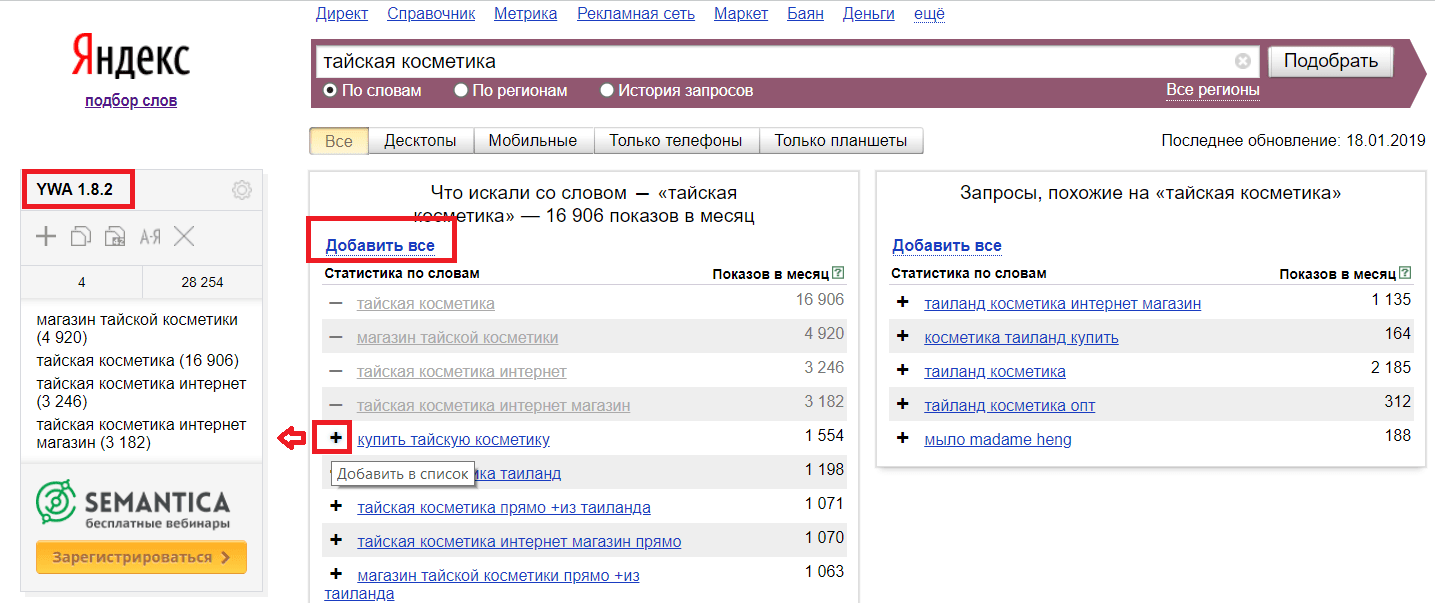1435x603 pixels.
Task: Switch to the 'Мобильные' tab
Action: tap(533, 141)
